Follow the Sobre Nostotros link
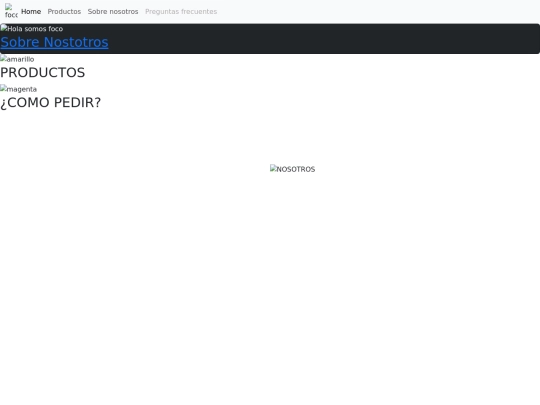This screenshot has width=540, height=405. (54, 42)
